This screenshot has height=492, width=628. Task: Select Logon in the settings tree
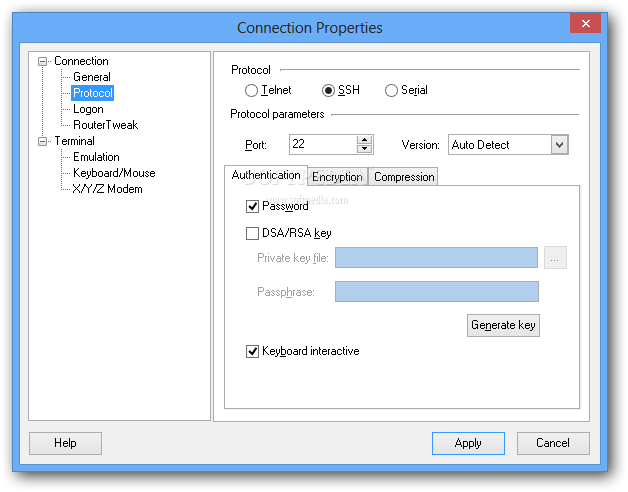(x=88, y=109)
